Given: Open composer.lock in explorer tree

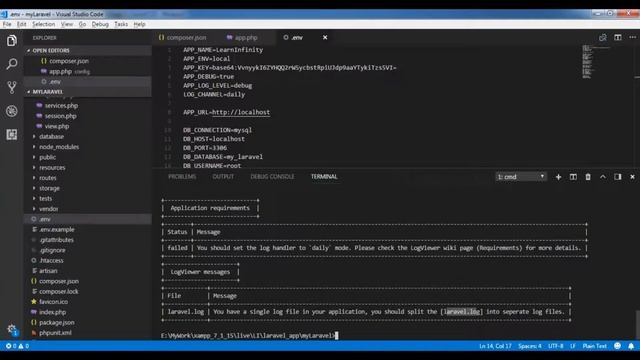Looking at the screenshot, I should (x=58, y=292).
